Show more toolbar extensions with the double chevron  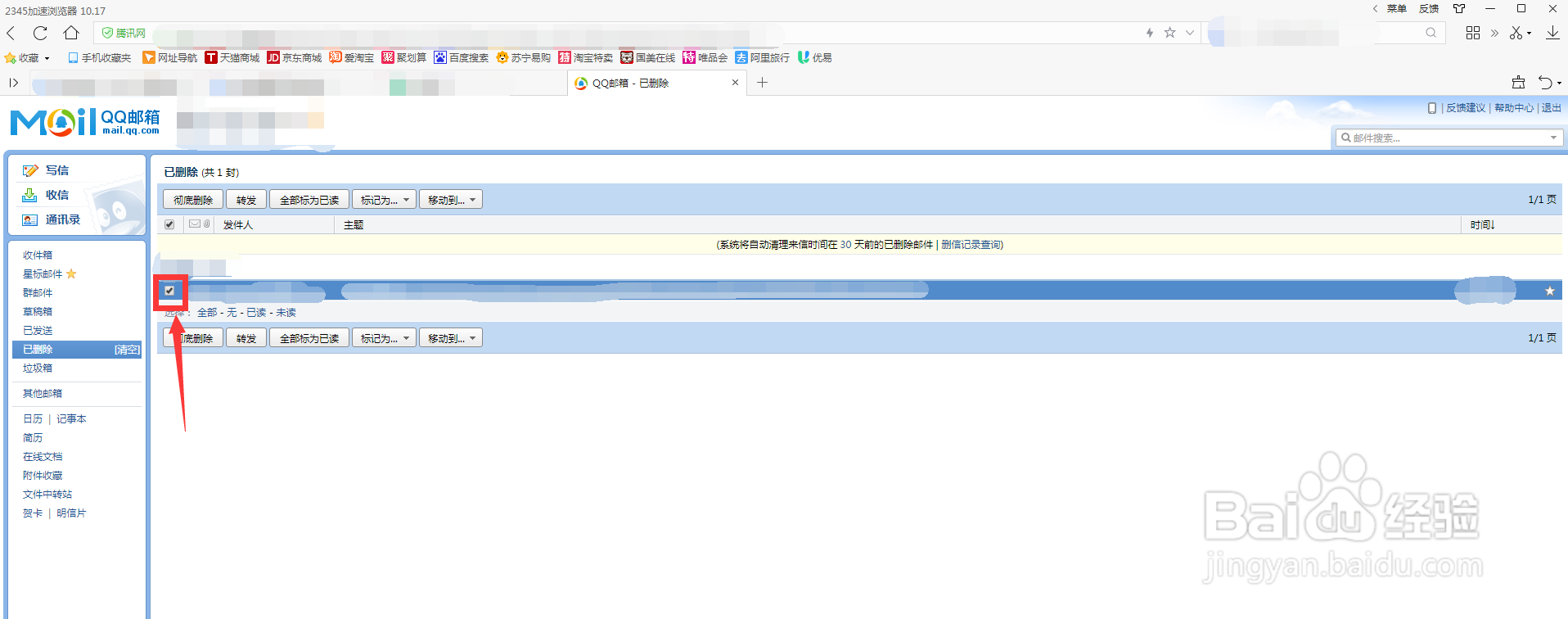pyautogui.click(x=1494, y=33)
